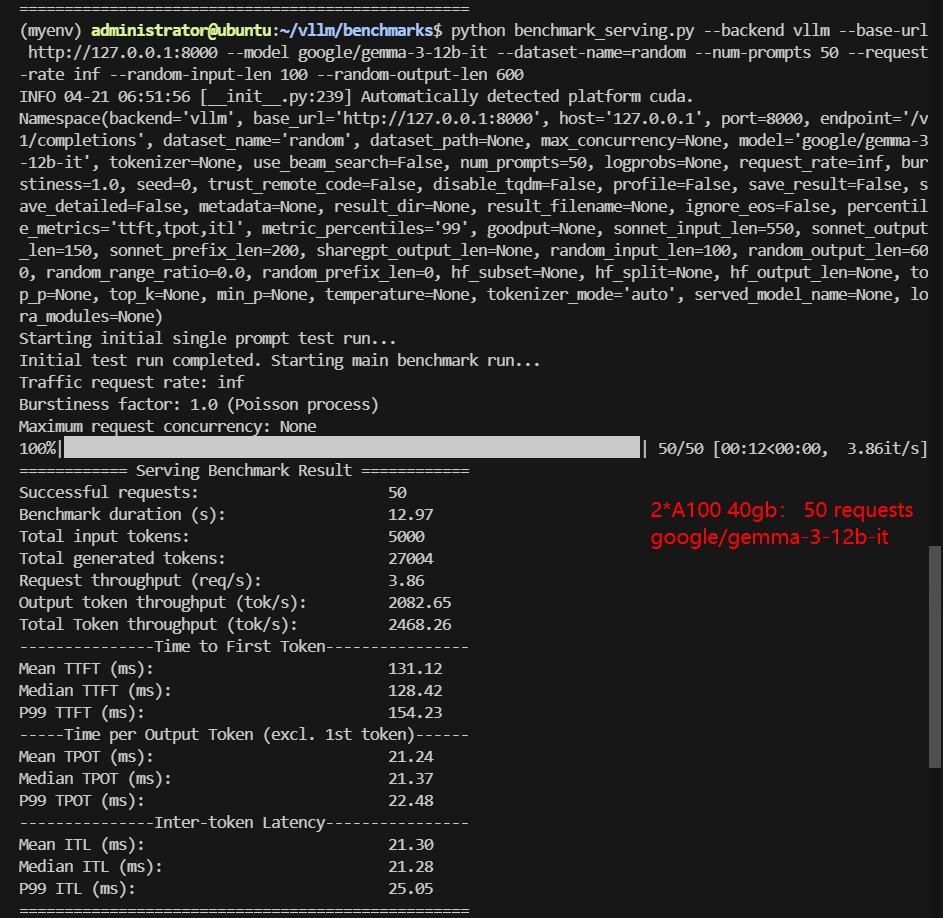
Task: Click Mean TTFT value 131.12
Action: (415, 669)
